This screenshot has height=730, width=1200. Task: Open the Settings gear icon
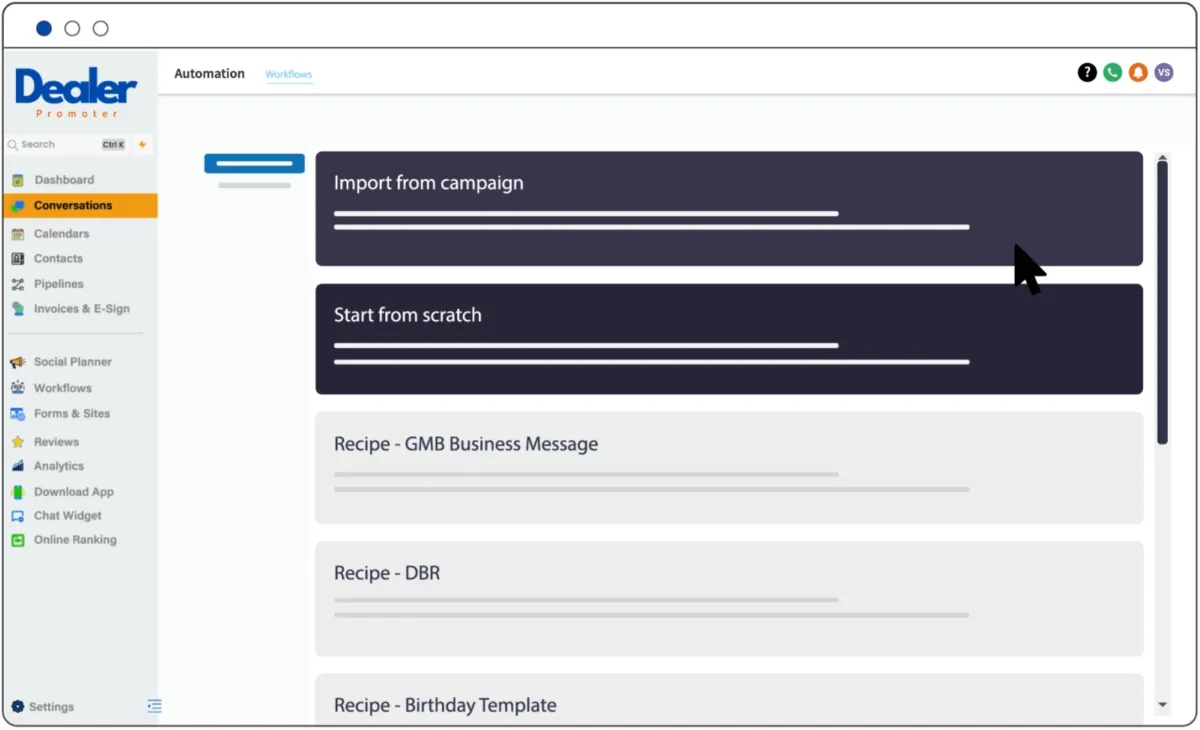(17, 707)
